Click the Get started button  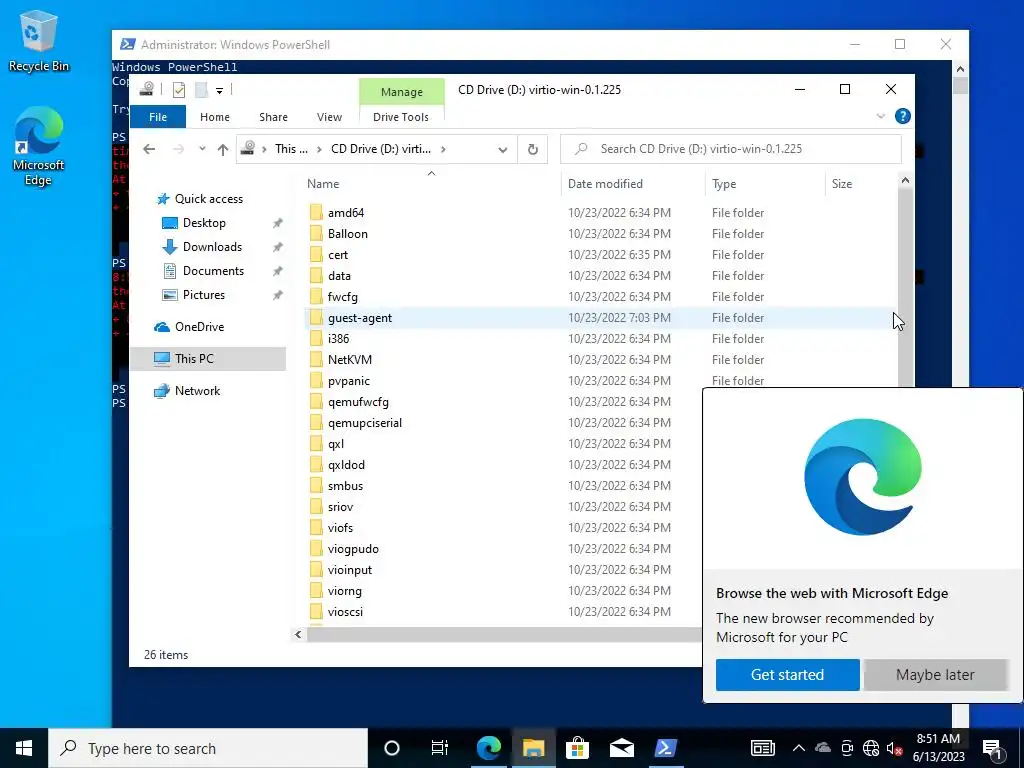(787, 675)
